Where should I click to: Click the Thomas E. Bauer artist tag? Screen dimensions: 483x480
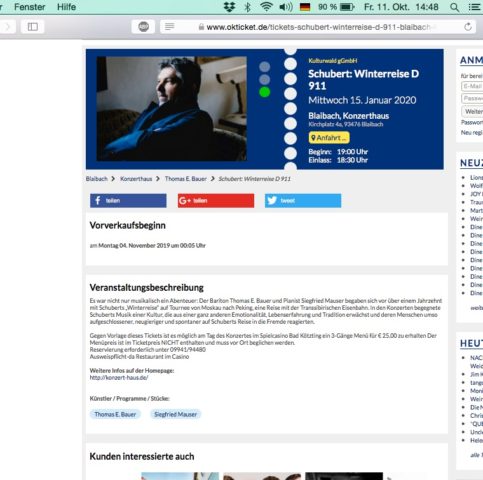(115, 414)
